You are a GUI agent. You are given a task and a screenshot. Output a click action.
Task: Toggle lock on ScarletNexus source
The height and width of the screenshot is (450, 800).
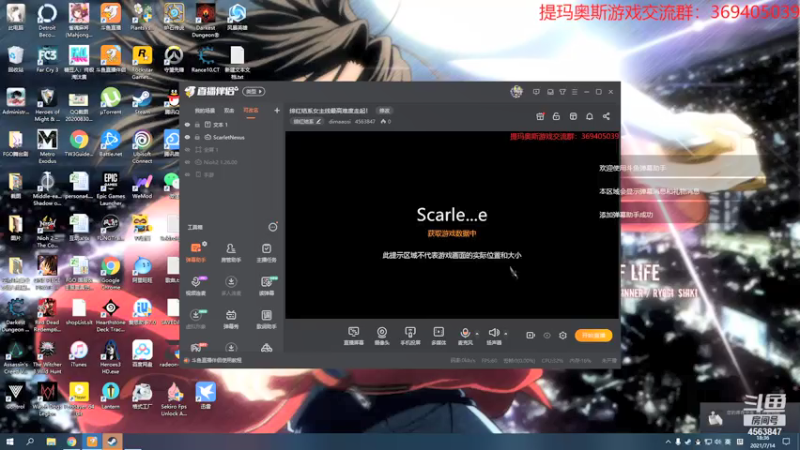click(197, 137)
